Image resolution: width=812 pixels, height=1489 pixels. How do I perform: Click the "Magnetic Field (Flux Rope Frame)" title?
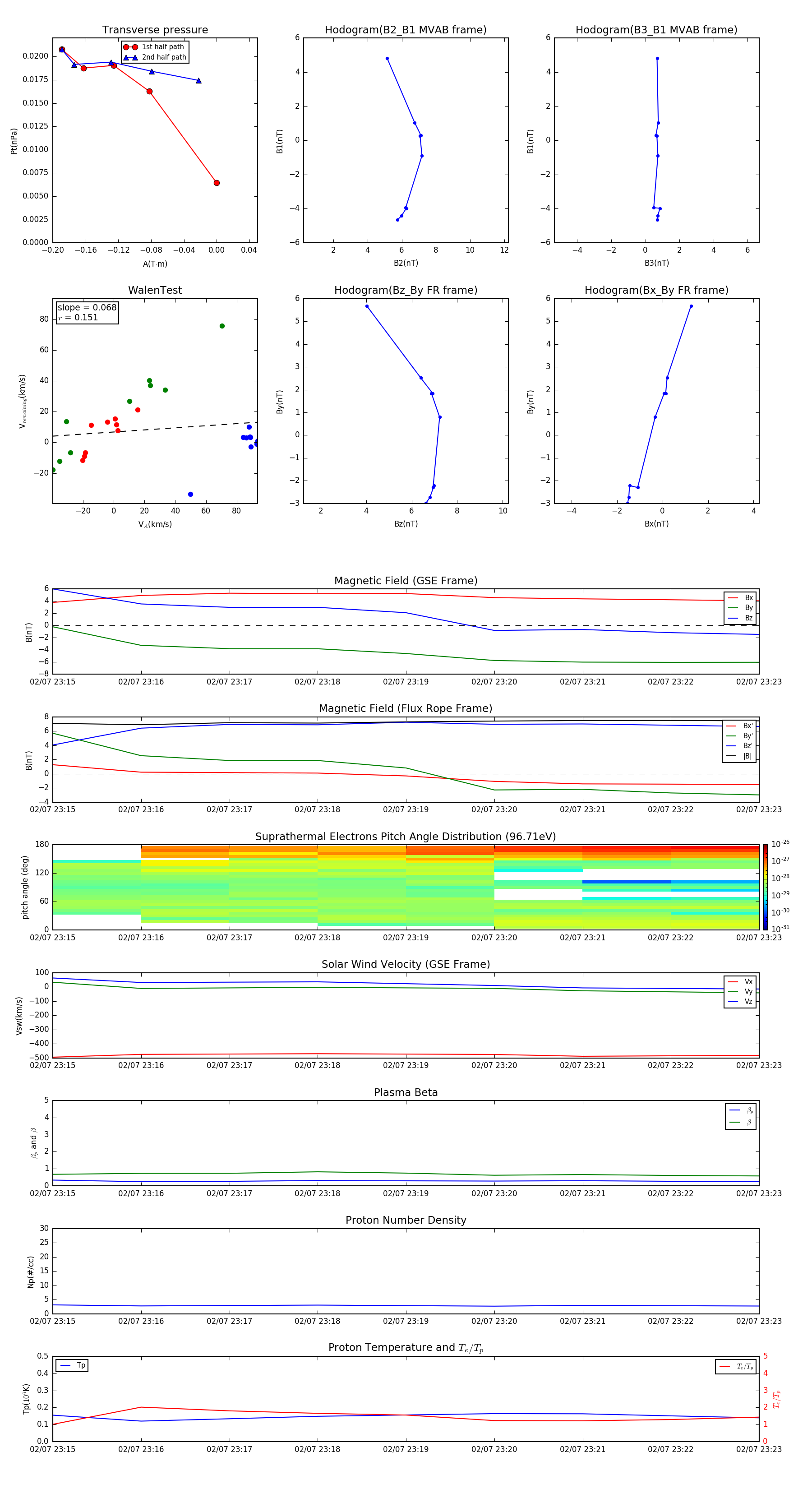[406, 709]
